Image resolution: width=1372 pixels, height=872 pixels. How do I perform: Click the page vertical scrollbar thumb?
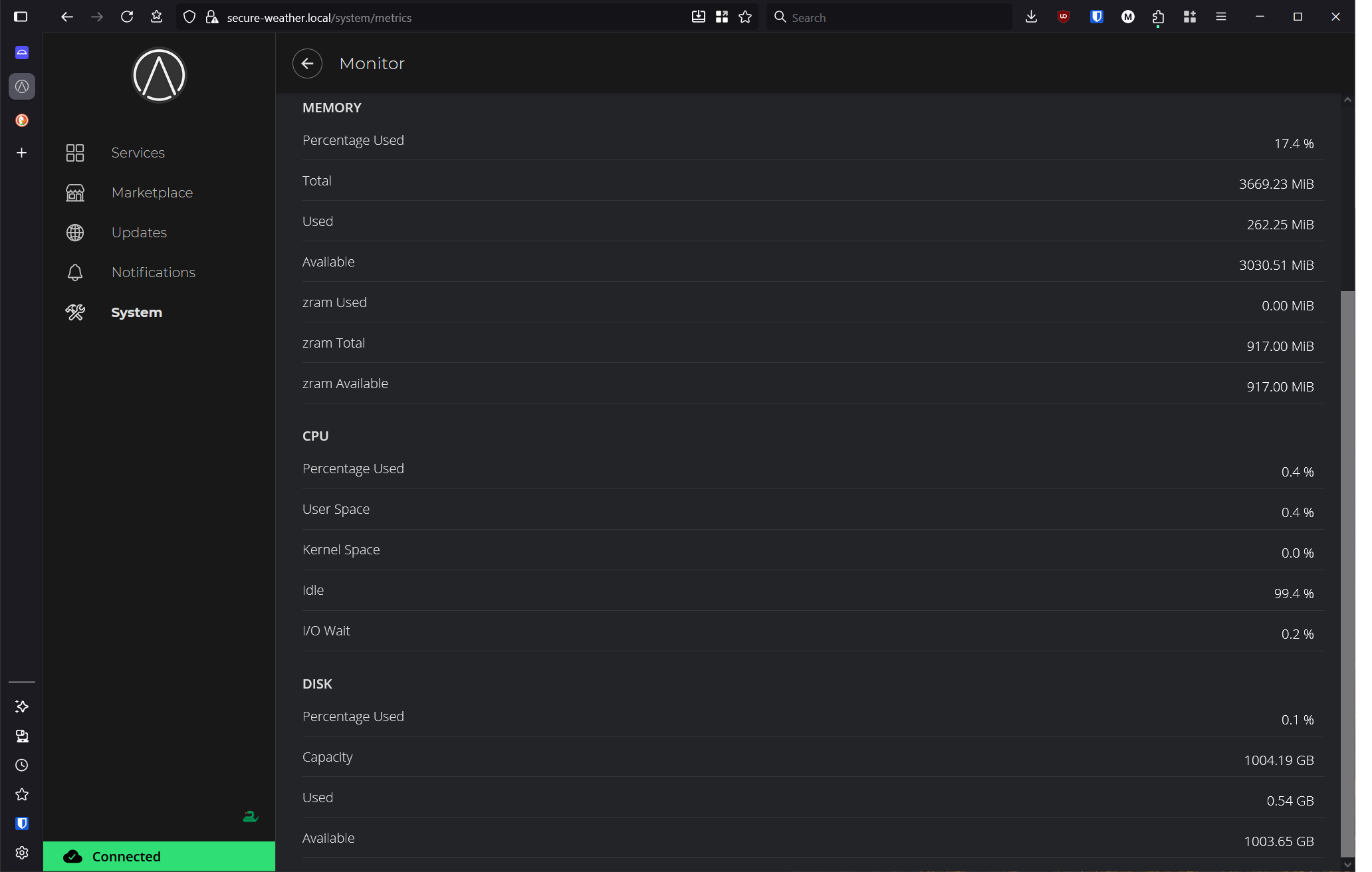pyautogui.click(x=1347, y=574)
